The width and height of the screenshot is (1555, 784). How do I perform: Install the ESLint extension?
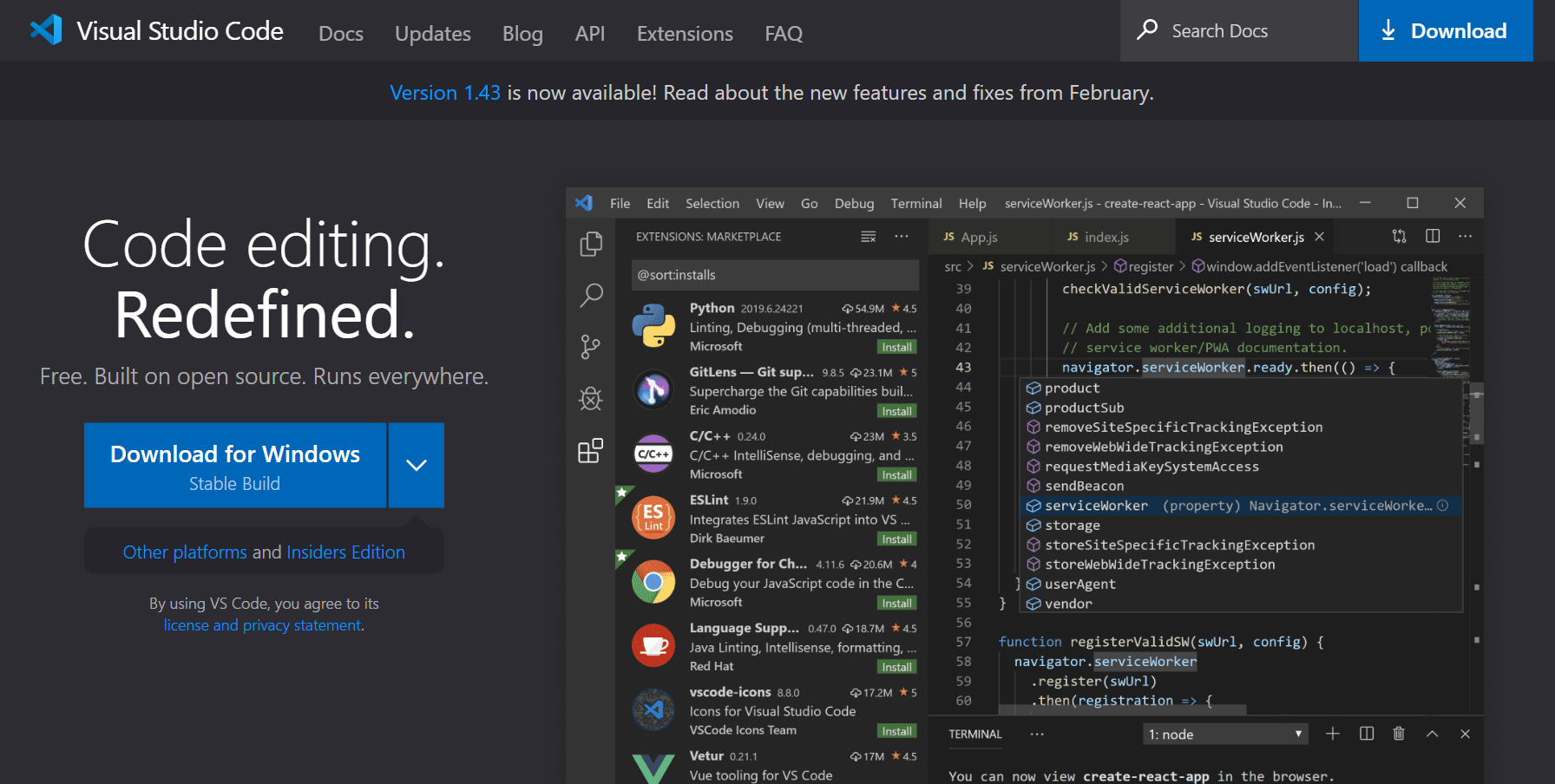pos(896,539)
